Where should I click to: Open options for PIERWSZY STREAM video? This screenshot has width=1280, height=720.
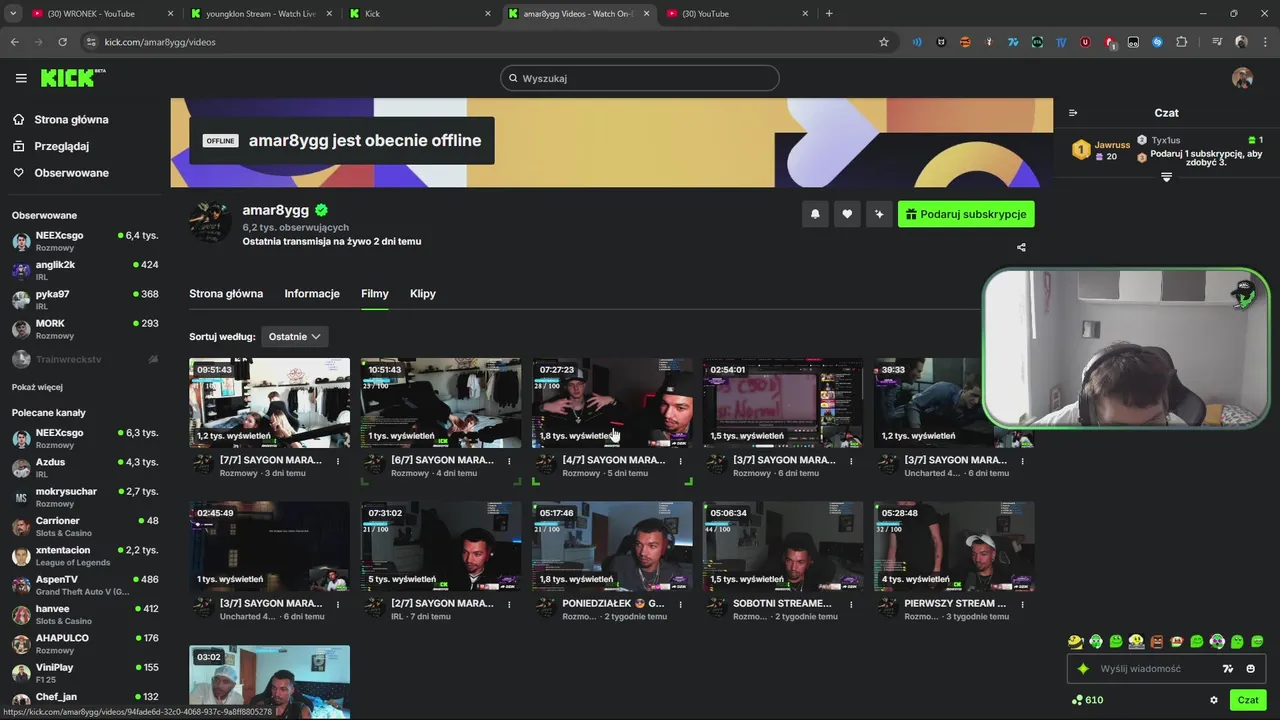tap(1023, 604)
